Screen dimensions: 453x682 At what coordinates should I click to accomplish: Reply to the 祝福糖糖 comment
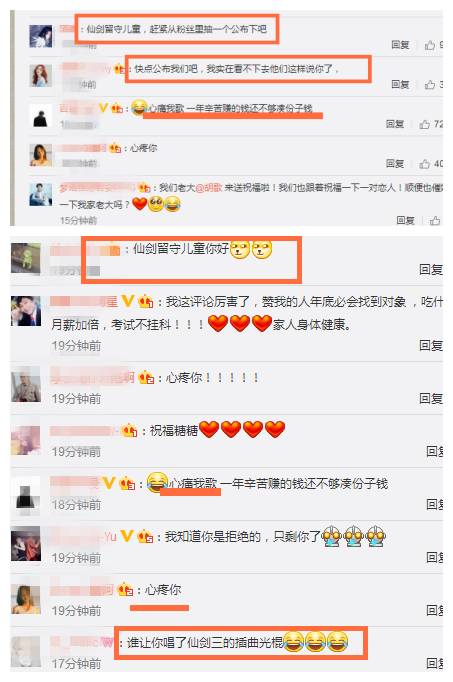(x=434, y=451)
